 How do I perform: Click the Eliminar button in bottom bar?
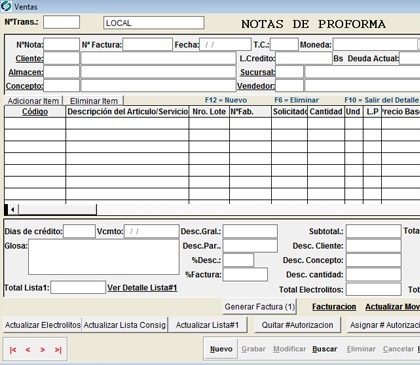tap(361, 349)
